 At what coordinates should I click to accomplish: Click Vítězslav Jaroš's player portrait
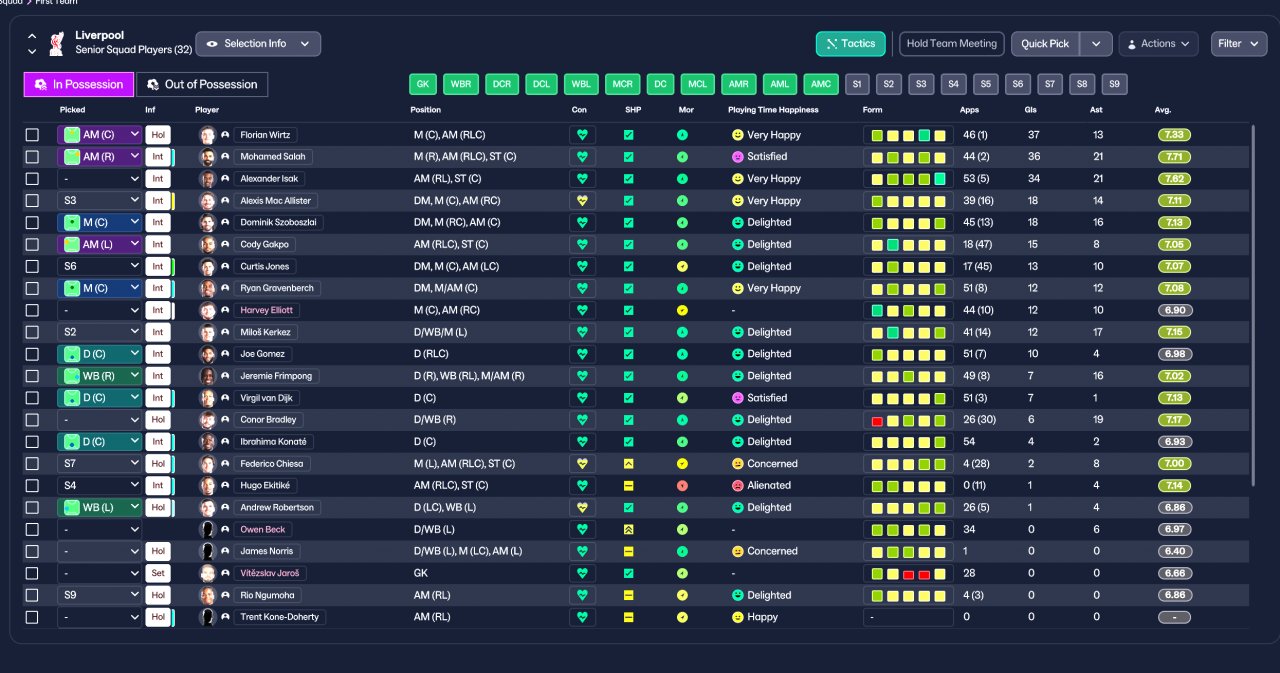(x=208, y=574)
